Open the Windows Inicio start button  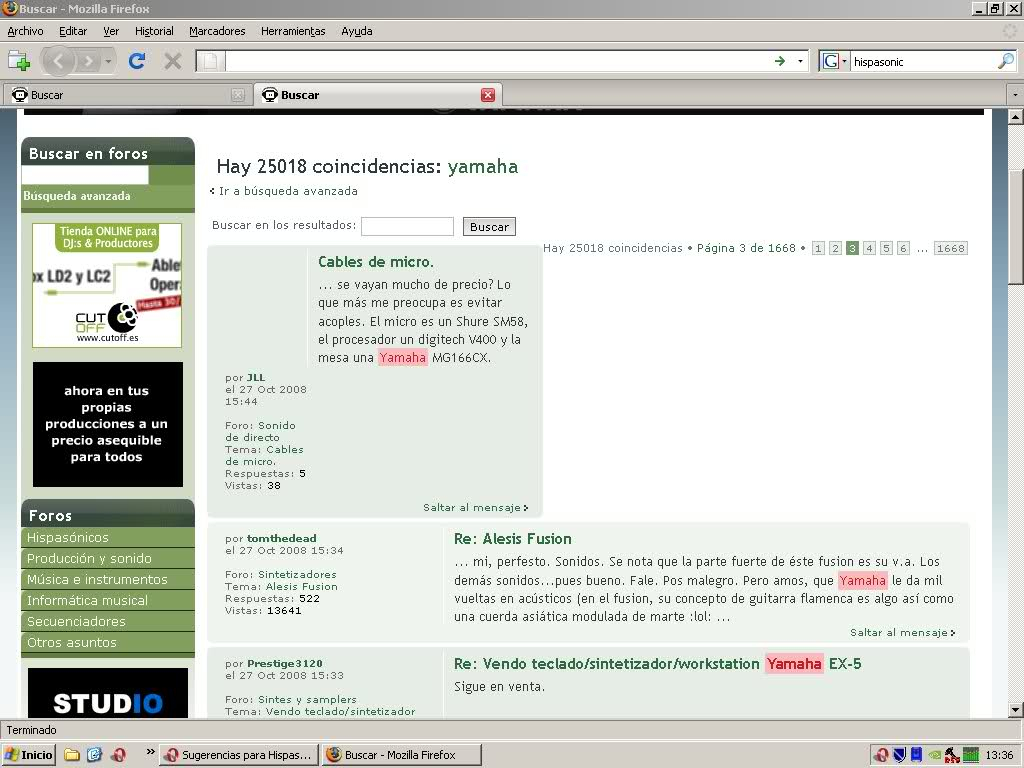[x=29, y=755]
